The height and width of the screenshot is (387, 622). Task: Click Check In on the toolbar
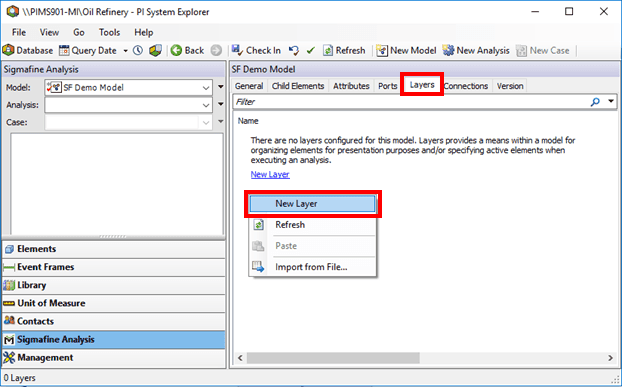click(x=256, y=50)
